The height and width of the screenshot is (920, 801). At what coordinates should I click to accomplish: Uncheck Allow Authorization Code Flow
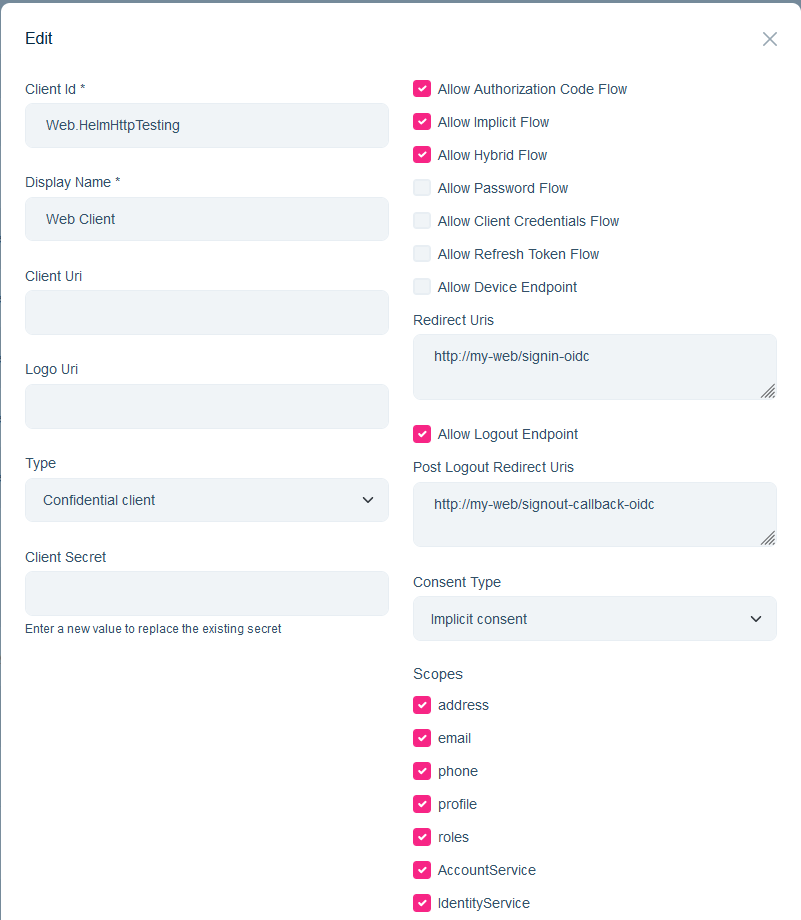[422, 89]
